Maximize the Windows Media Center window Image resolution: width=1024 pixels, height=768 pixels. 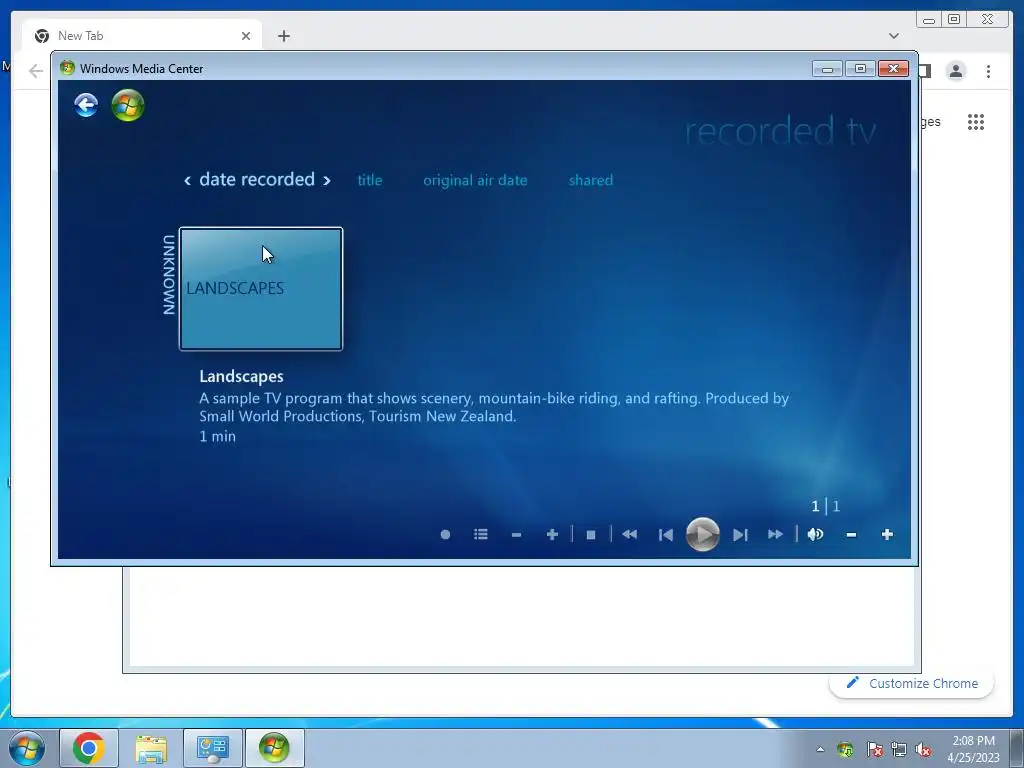860,69
